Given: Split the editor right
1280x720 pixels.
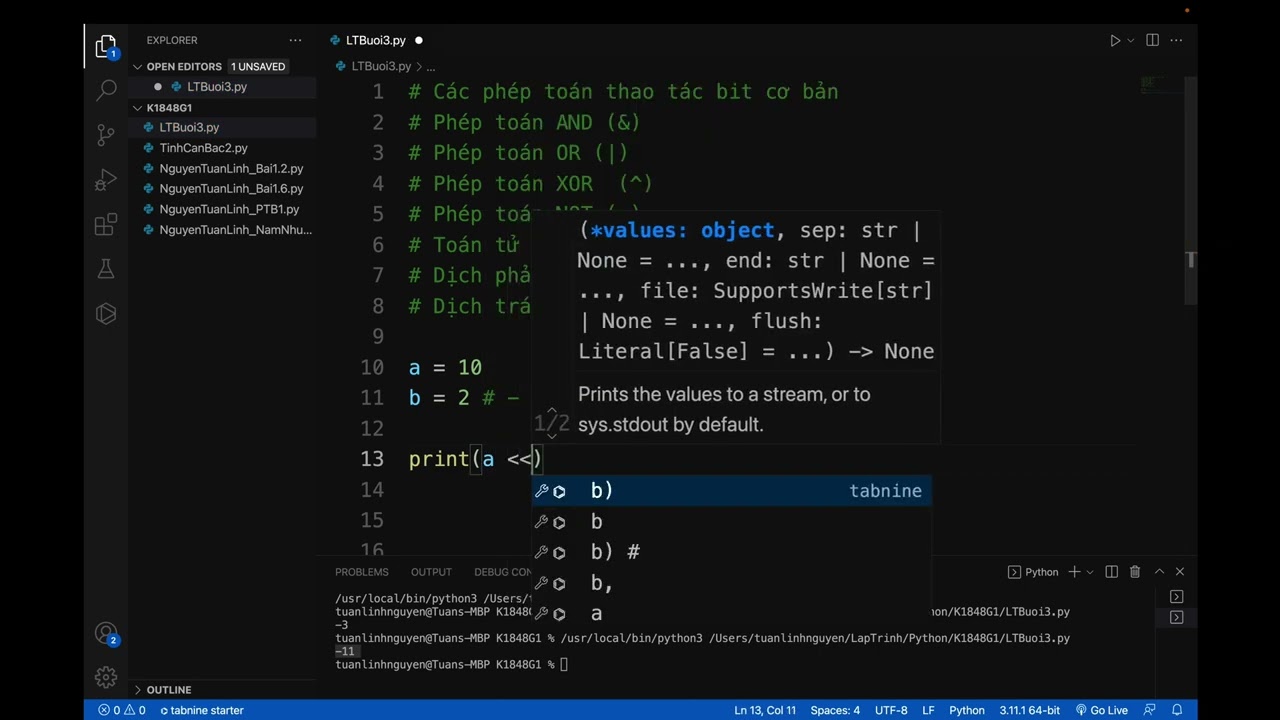Looking at the screenshot, I should [x=1152, y=41].
